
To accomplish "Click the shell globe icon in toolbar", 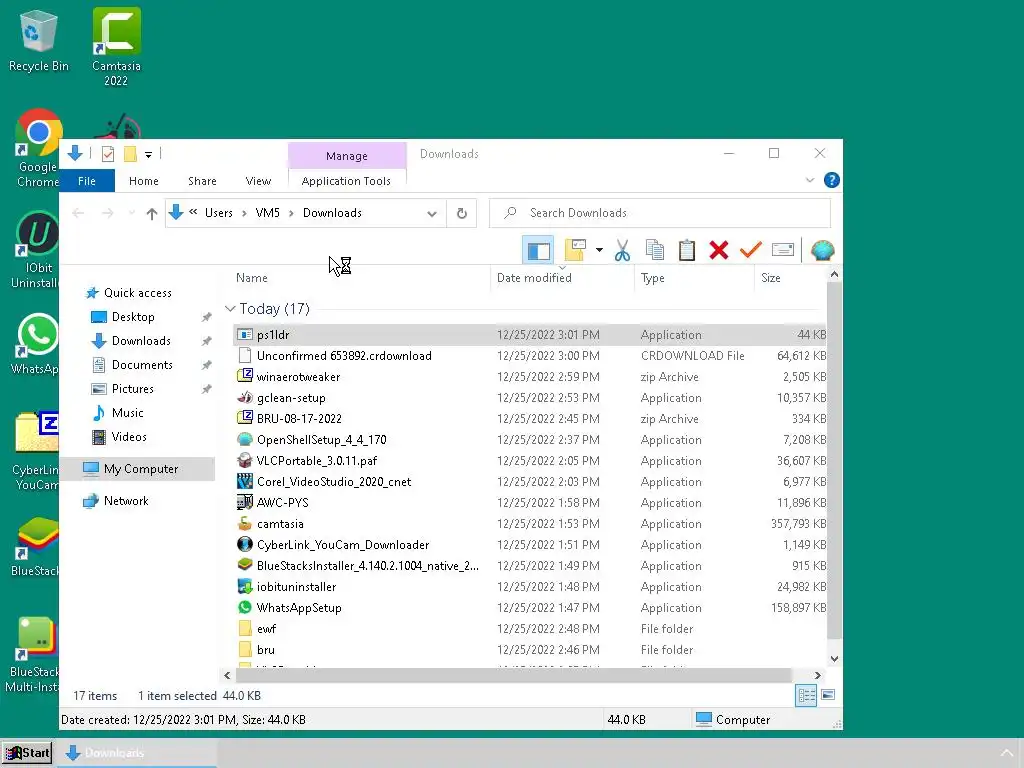I will [x=822, y=250].
